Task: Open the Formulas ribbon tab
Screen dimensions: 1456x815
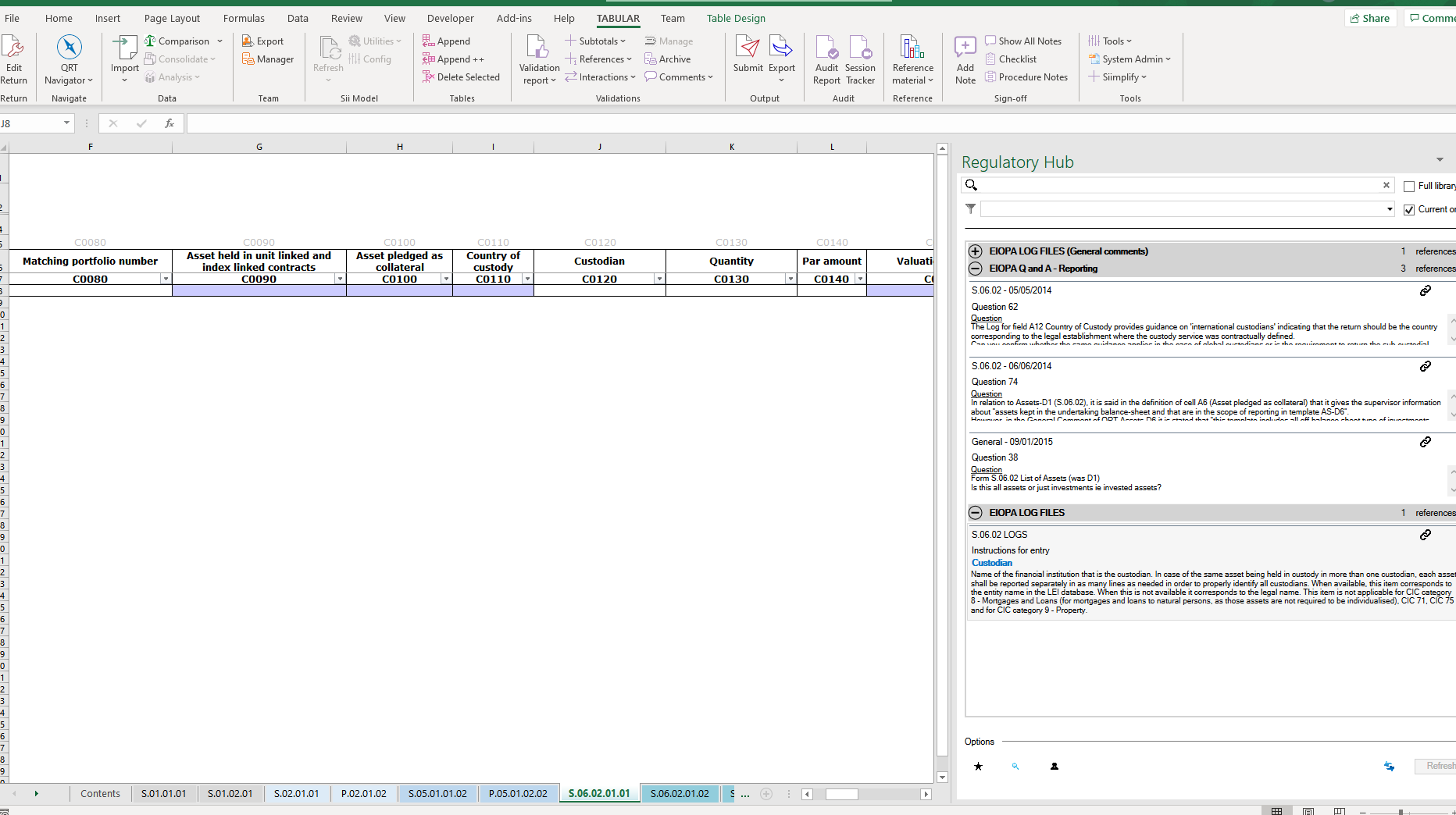Action: pos(244,18)
